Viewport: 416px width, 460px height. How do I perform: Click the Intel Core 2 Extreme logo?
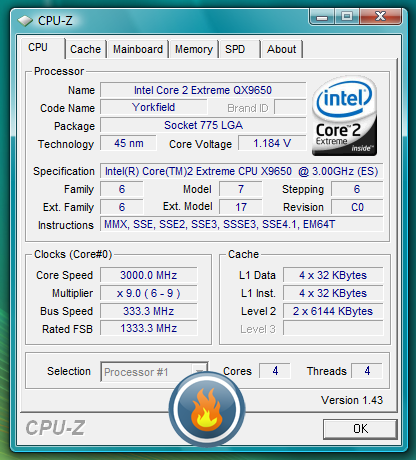pyautogui.click(x=344, y=116)
